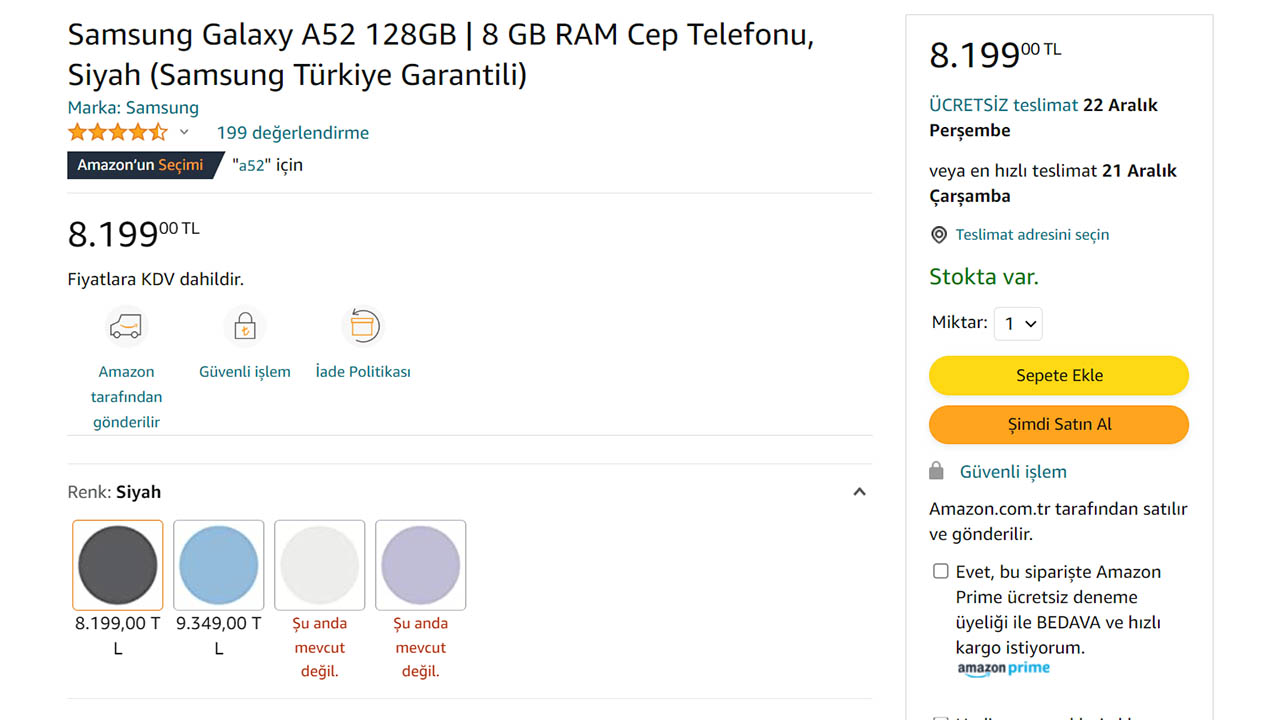Click the delivery address location pin icon
Screen dimensions: 1280x720
pos(939,235)
